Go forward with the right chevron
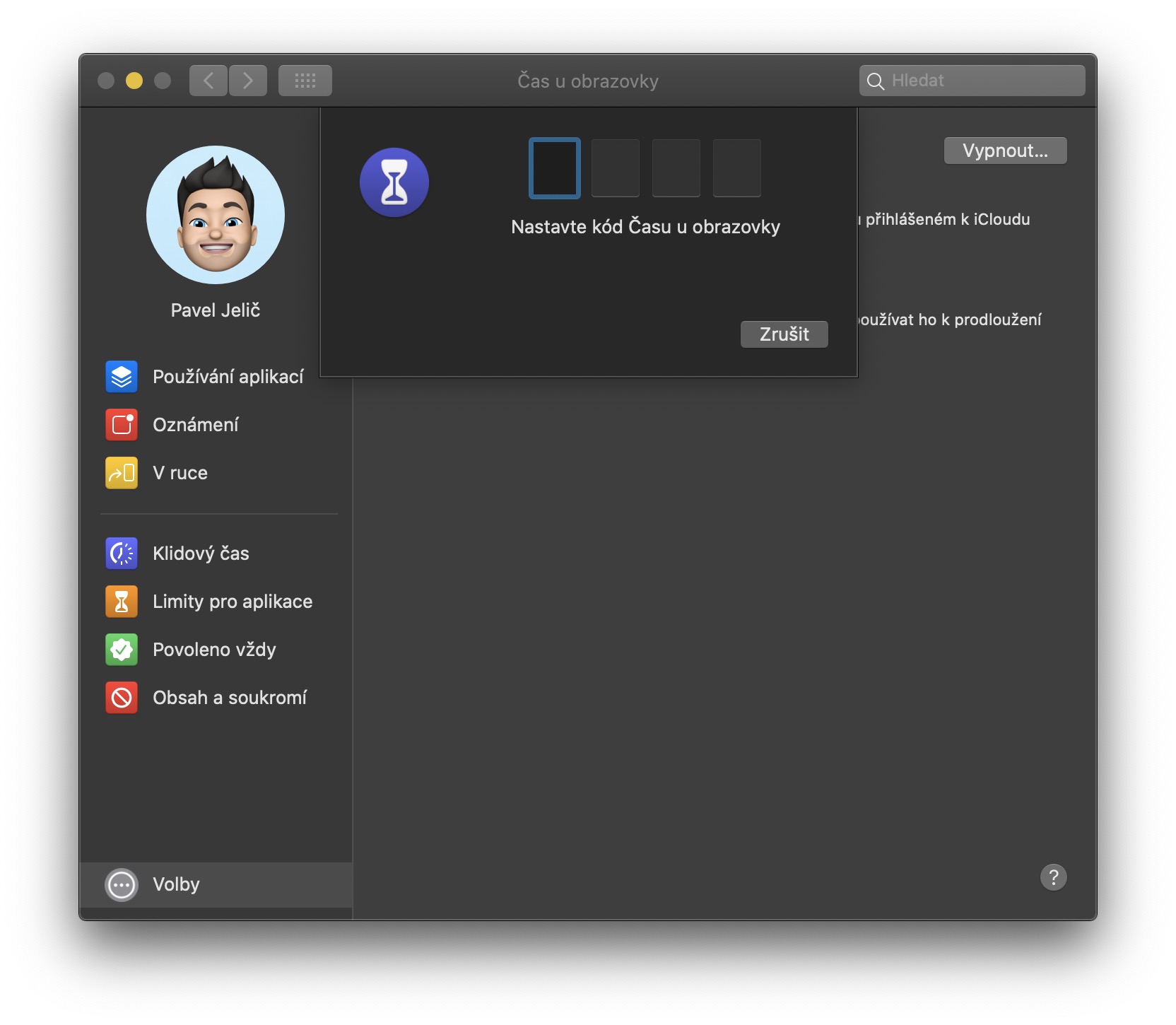Viewport: 1176px width, 1025px height. click(x=248, y=81)
